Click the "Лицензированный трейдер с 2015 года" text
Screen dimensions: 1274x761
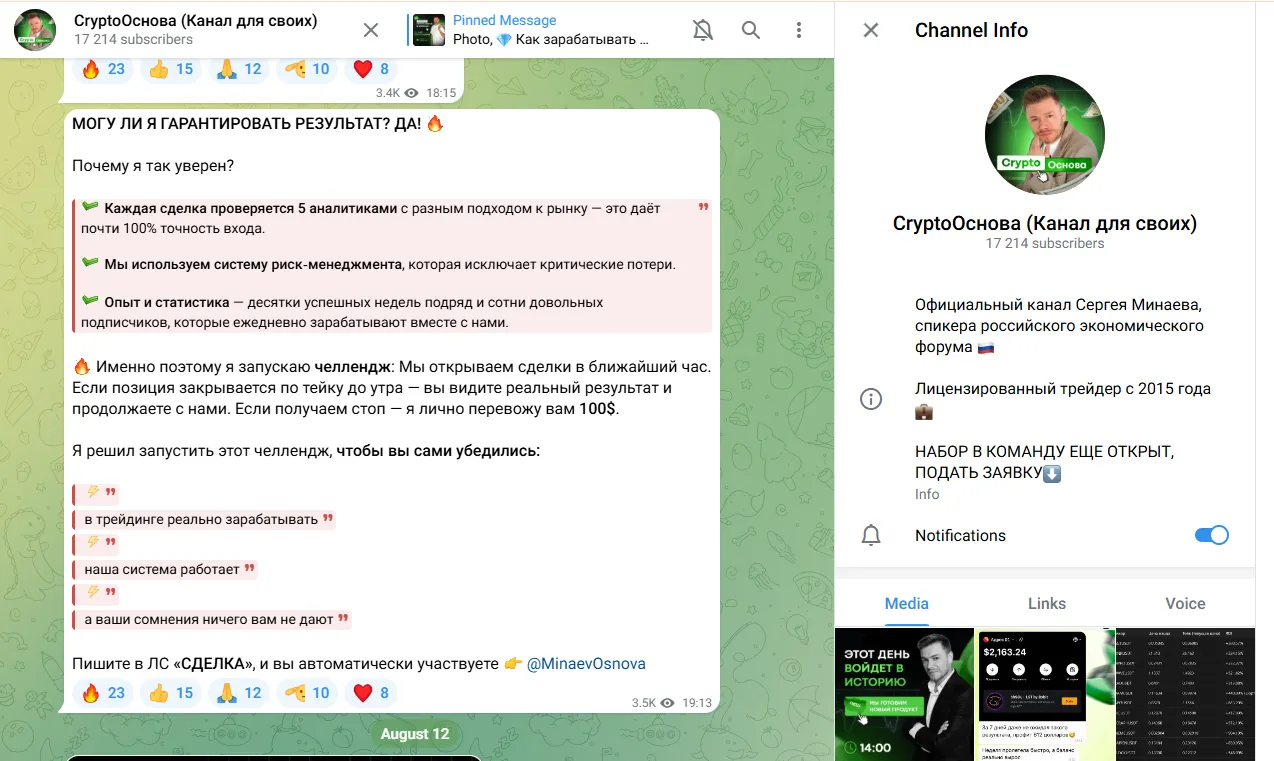1063,388
